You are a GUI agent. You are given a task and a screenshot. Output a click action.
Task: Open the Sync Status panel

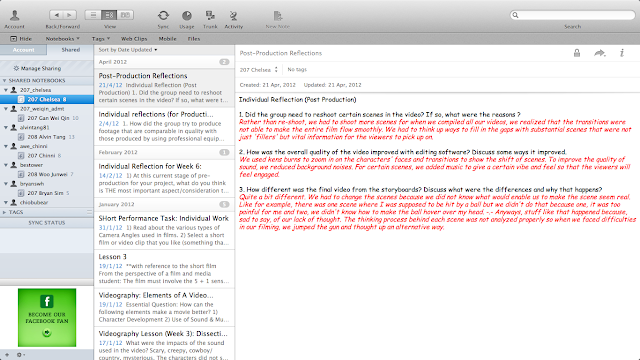(47, 223)
